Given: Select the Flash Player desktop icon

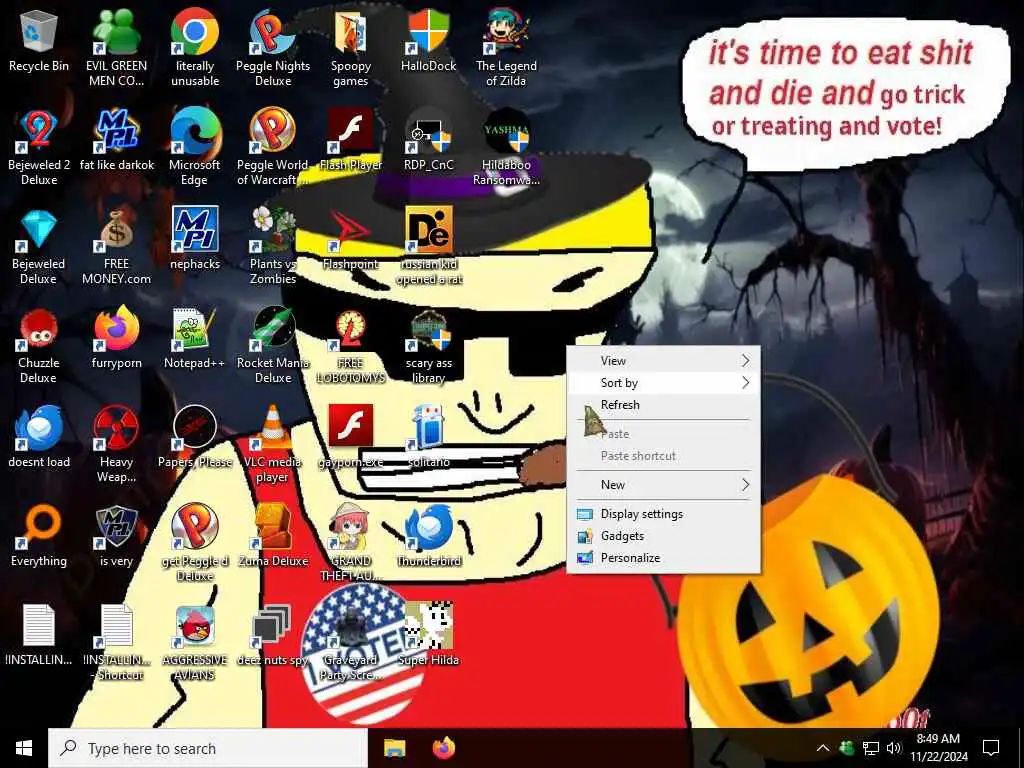Looking at the screenshot, I should [x=351, y=140].
